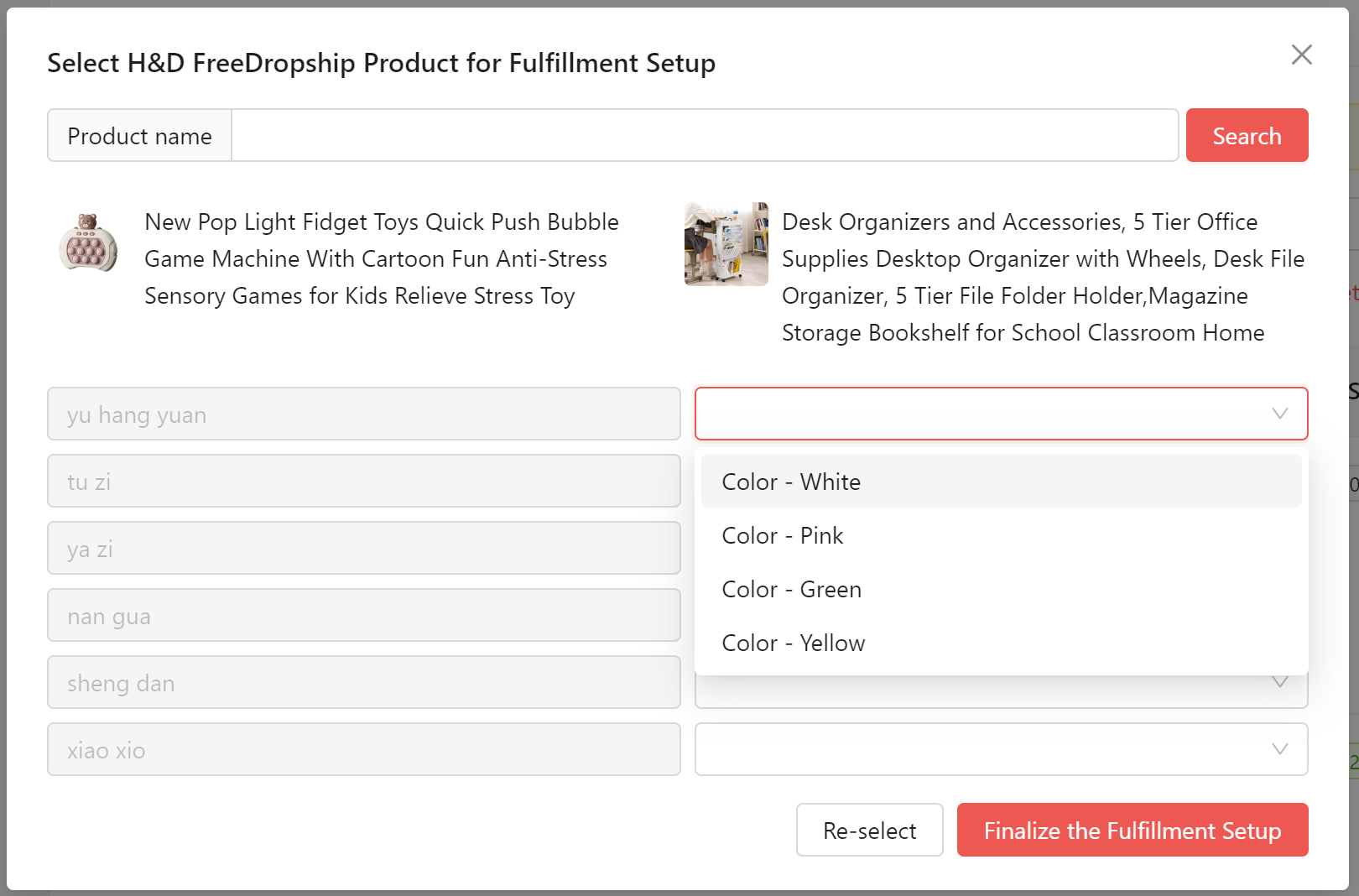Click the nan gua variant field
This screenshot has width=1359, height=896.
[363, 615]
